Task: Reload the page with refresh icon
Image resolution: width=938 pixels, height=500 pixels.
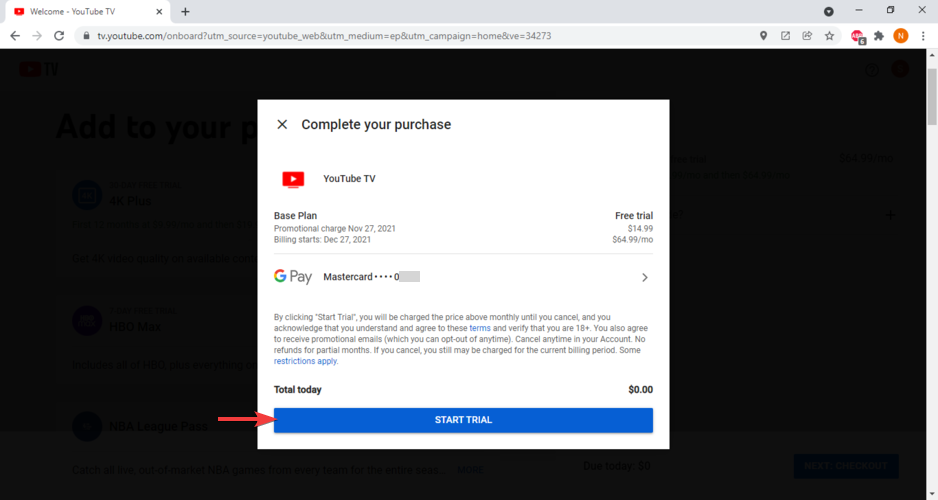Action: pyautogui.click(x=59, y=35)
